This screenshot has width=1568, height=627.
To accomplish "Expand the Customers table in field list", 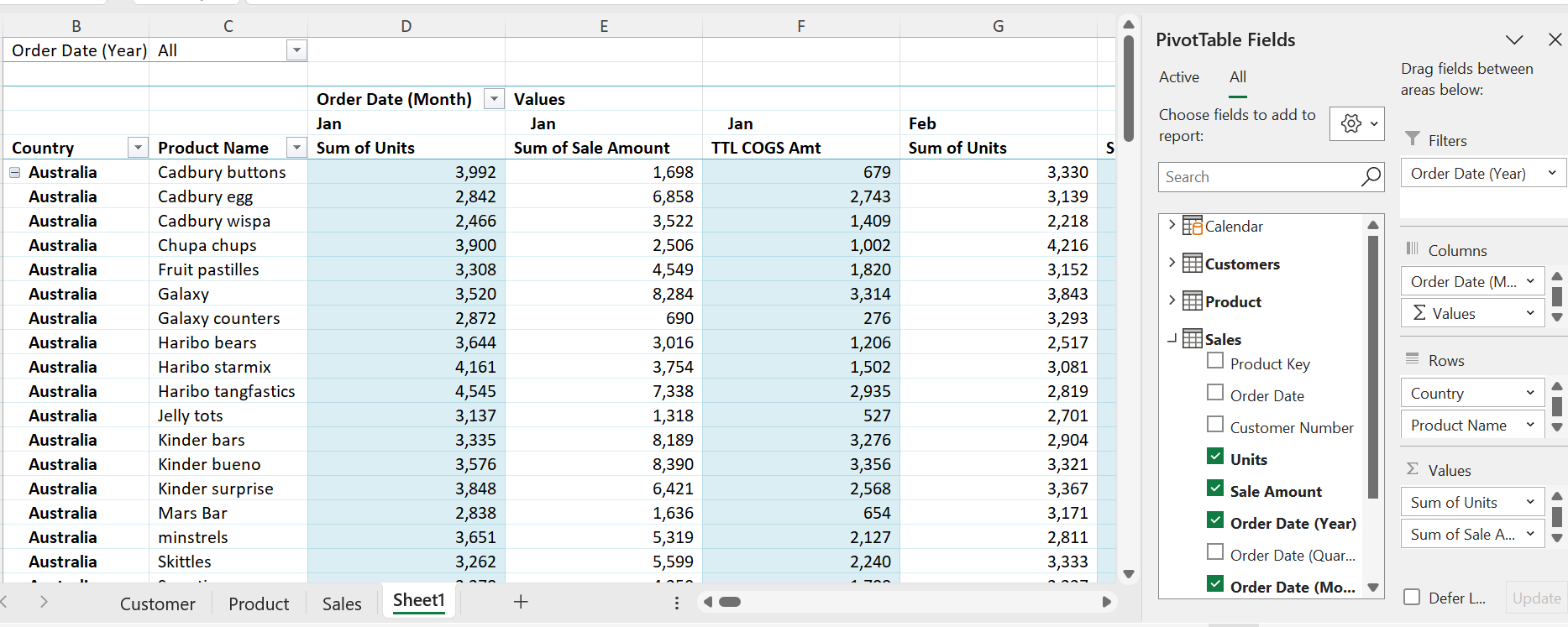I will point(1172,264).
